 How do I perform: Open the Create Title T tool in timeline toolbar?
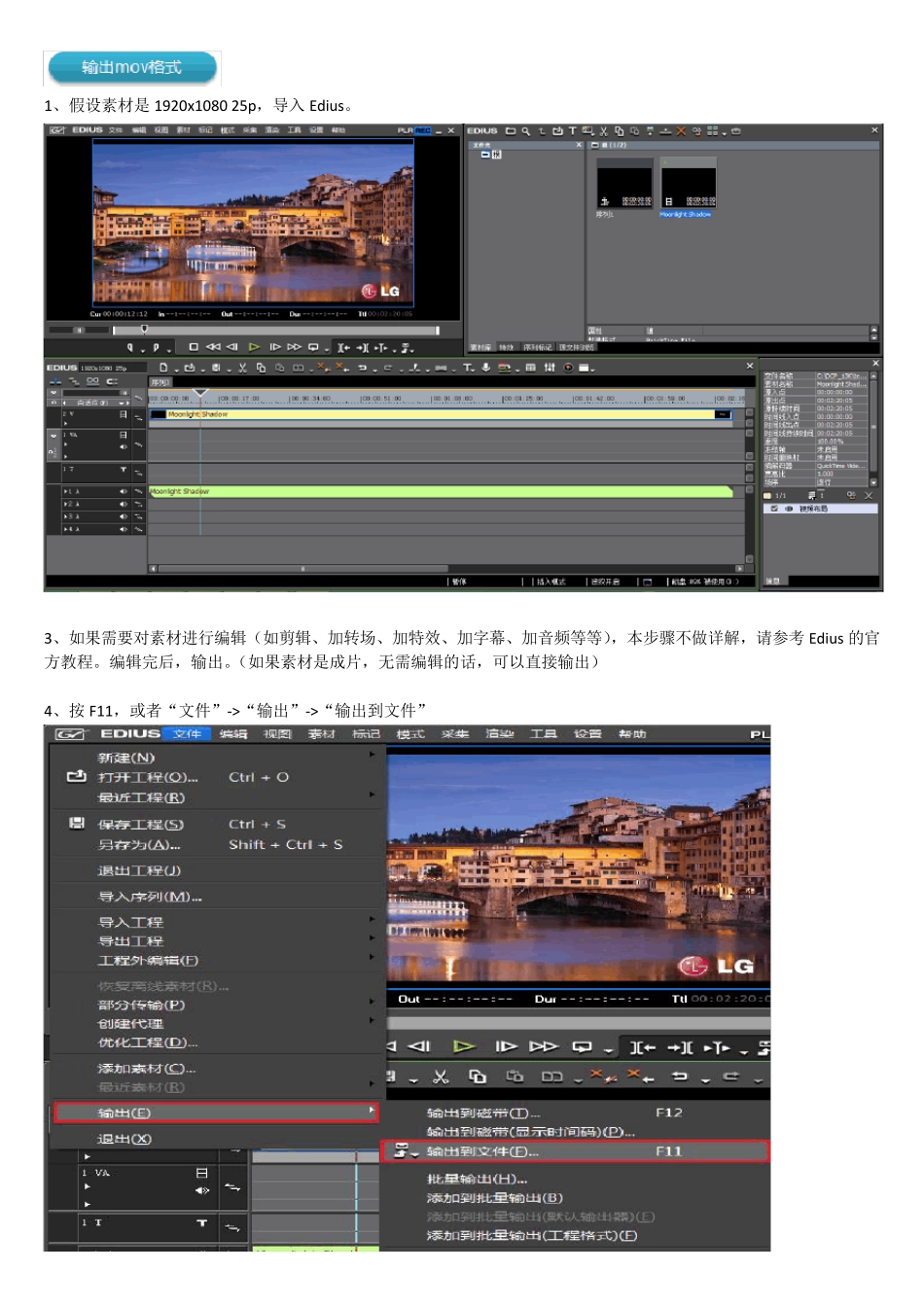[467, 368]
